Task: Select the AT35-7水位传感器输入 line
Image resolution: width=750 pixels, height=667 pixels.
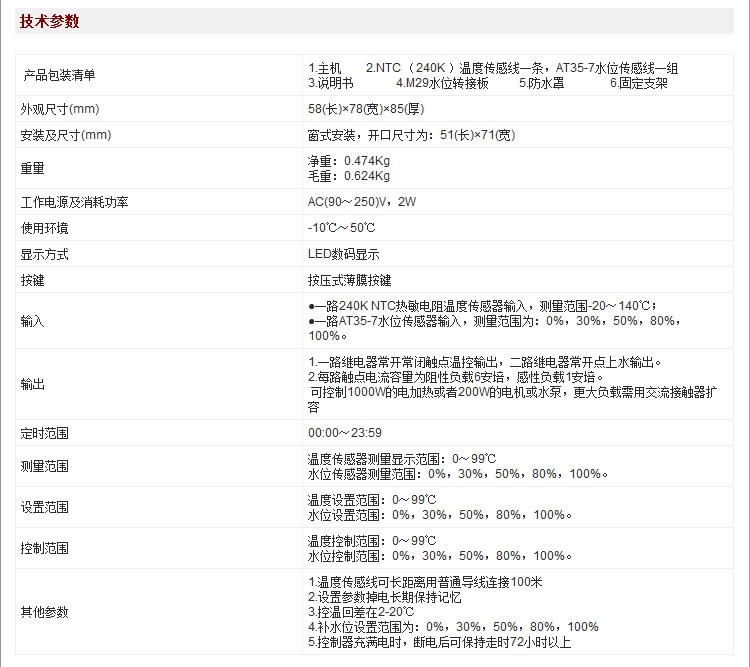Action: coord(495,328)
